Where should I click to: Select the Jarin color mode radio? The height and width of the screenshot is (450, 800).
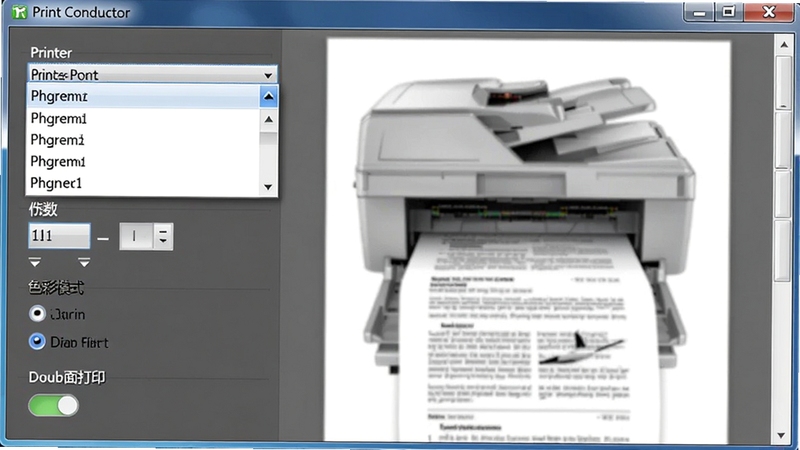pos(37,313)
